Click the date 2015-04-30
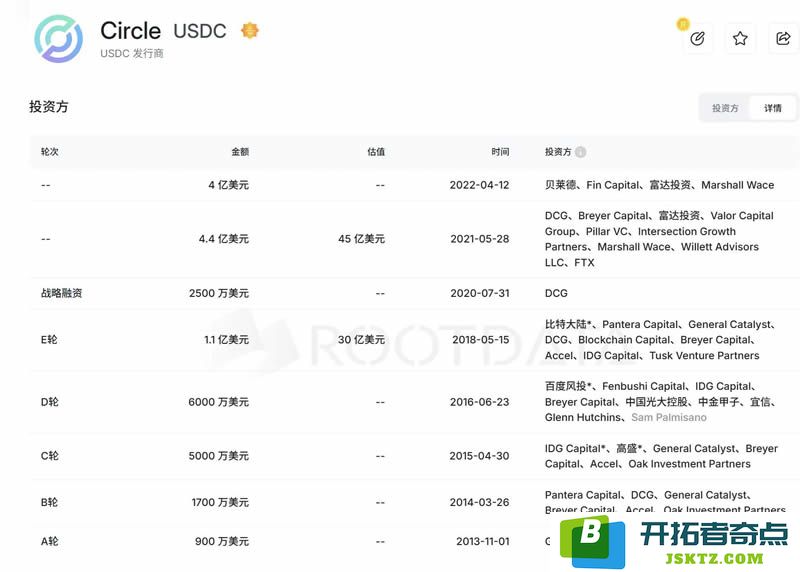Viewport: 800px width, 572px height. (479, 456)
